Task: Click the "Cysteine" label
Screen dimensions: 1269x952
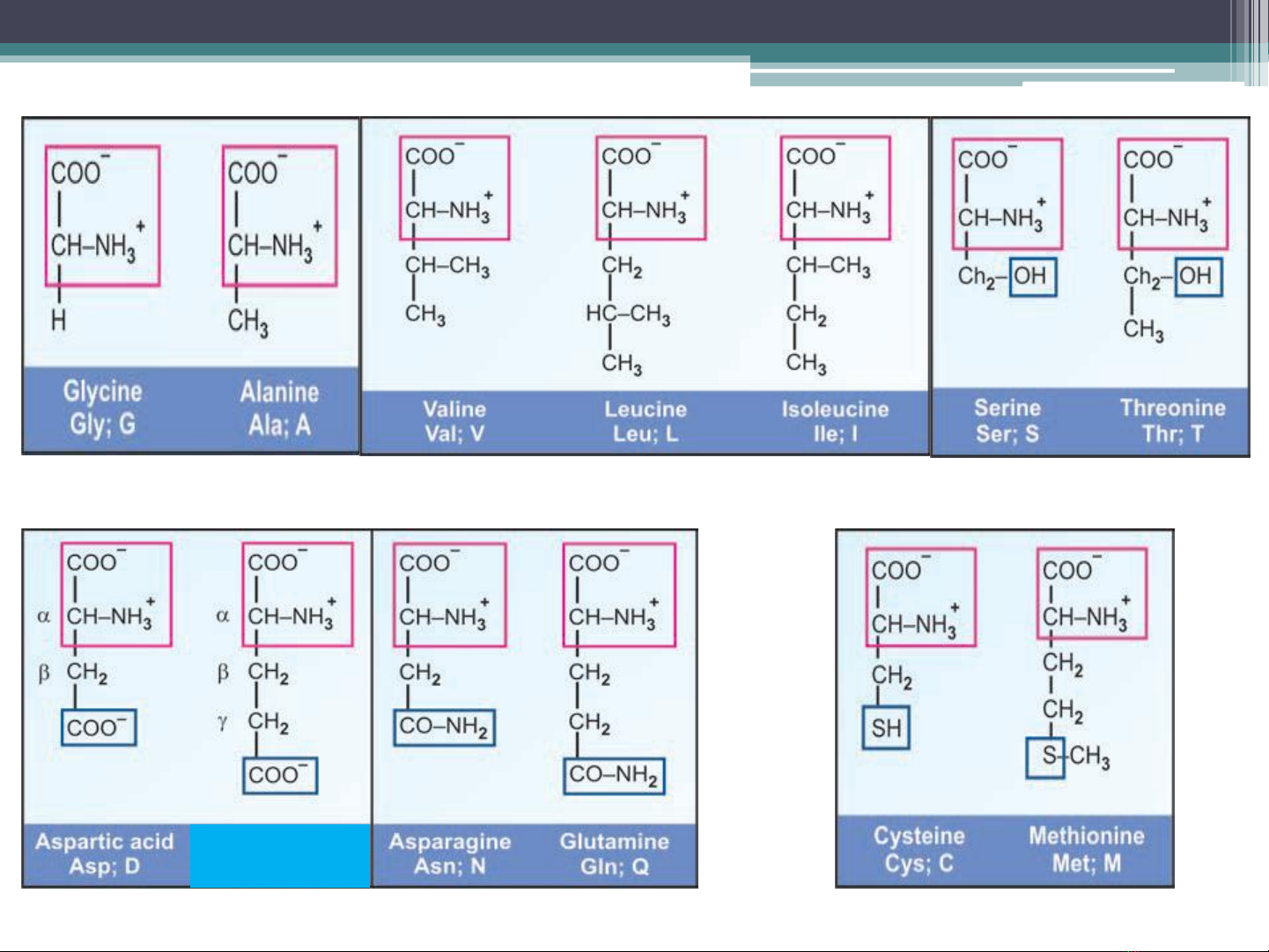Action: coord(919,836)
